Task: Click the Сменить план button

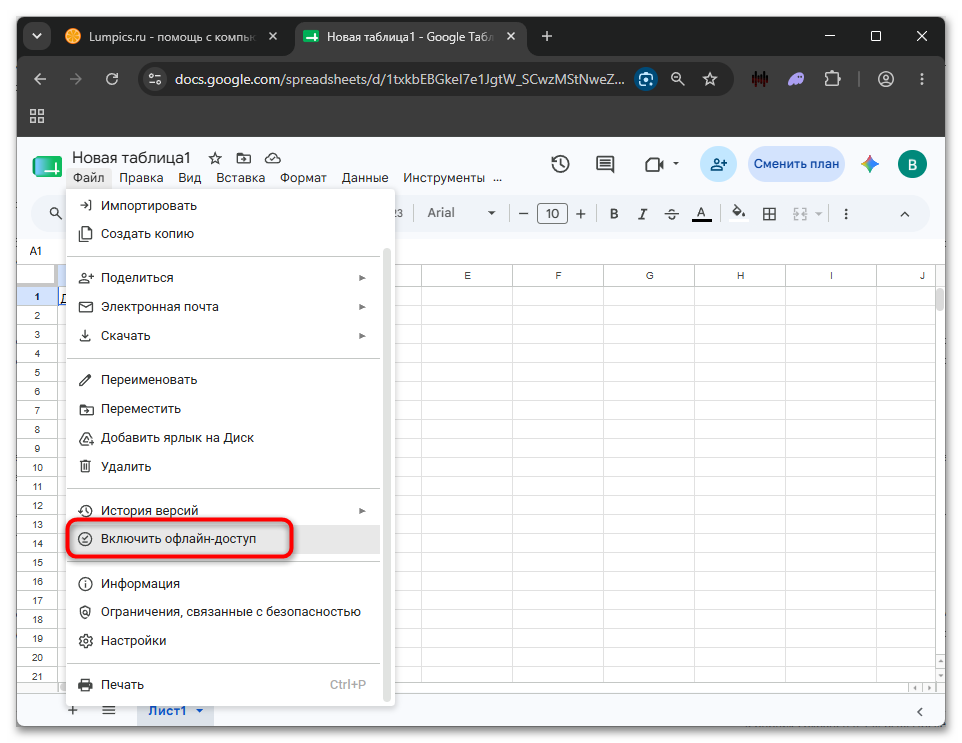Action: (x=796, y=164)
